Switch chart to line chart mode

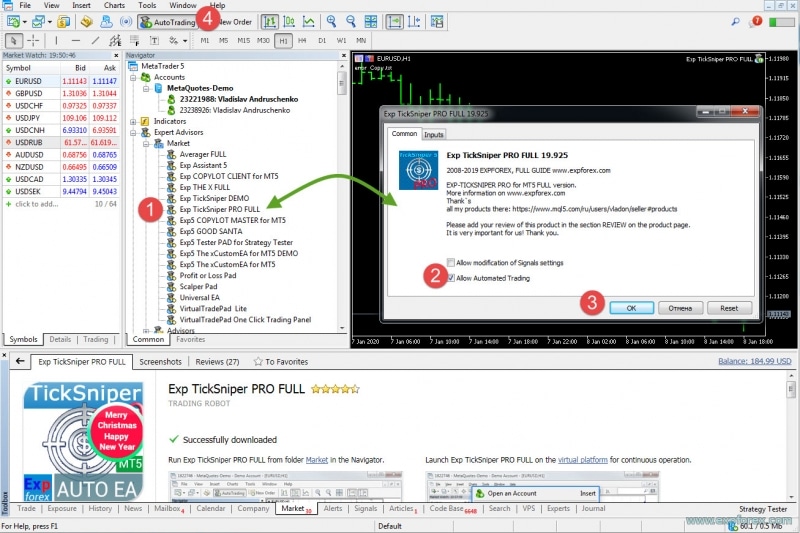pos(309,22)
